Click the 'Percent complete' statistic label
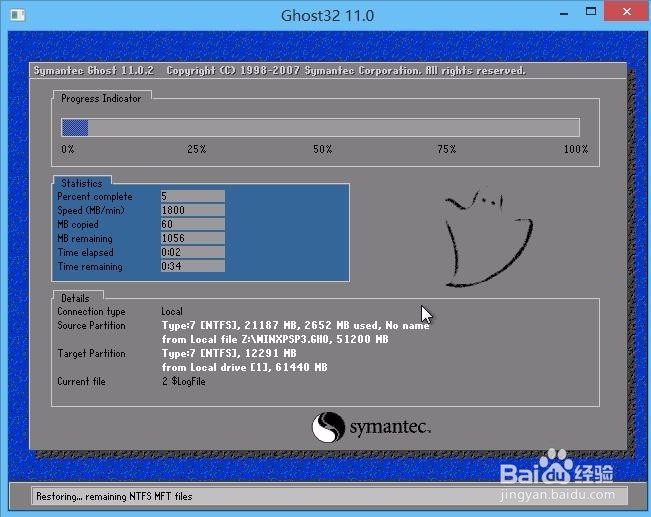 (x=95, y=196)
